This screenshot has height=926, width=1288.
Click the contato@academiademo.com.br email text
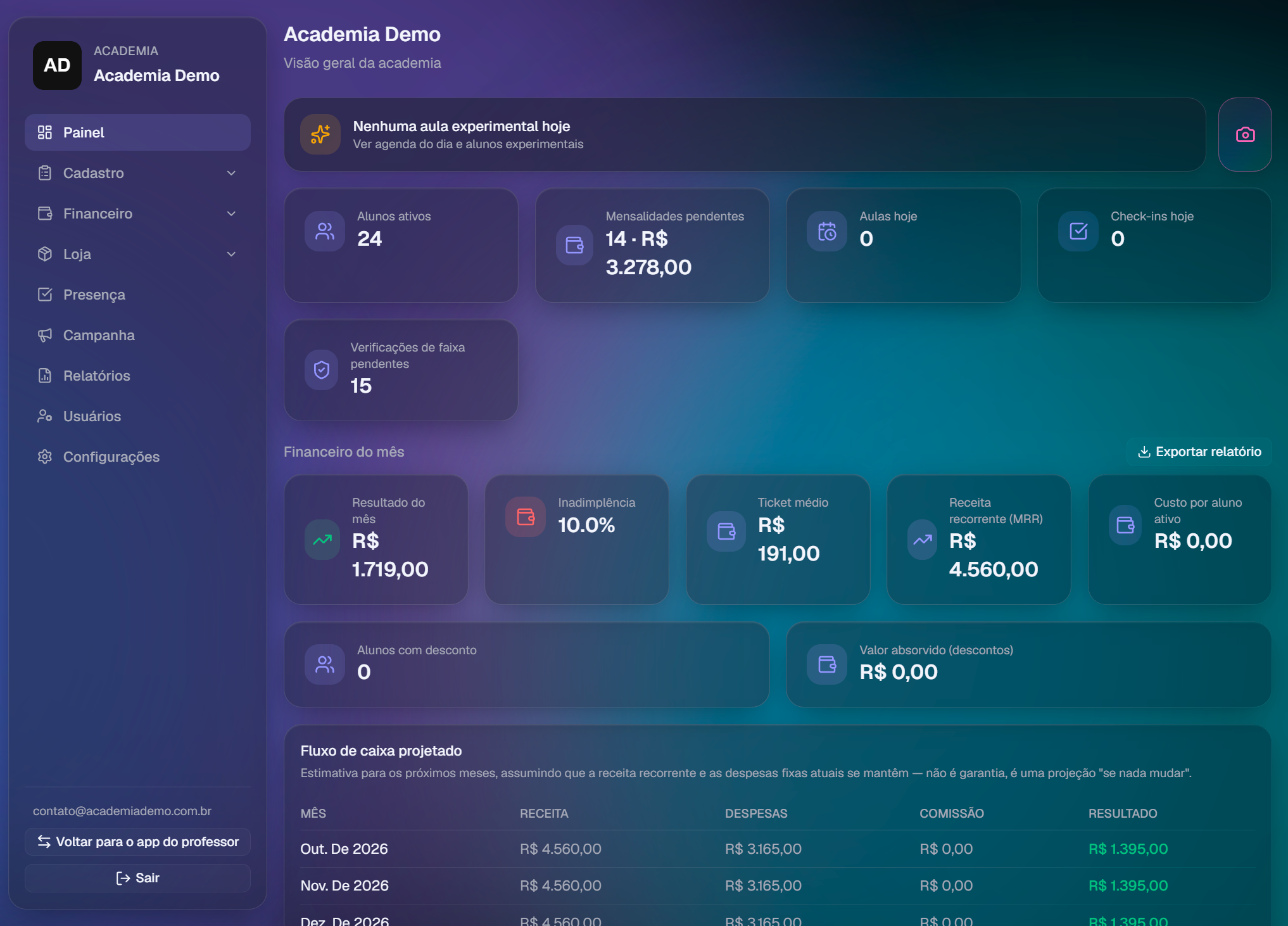122,811
